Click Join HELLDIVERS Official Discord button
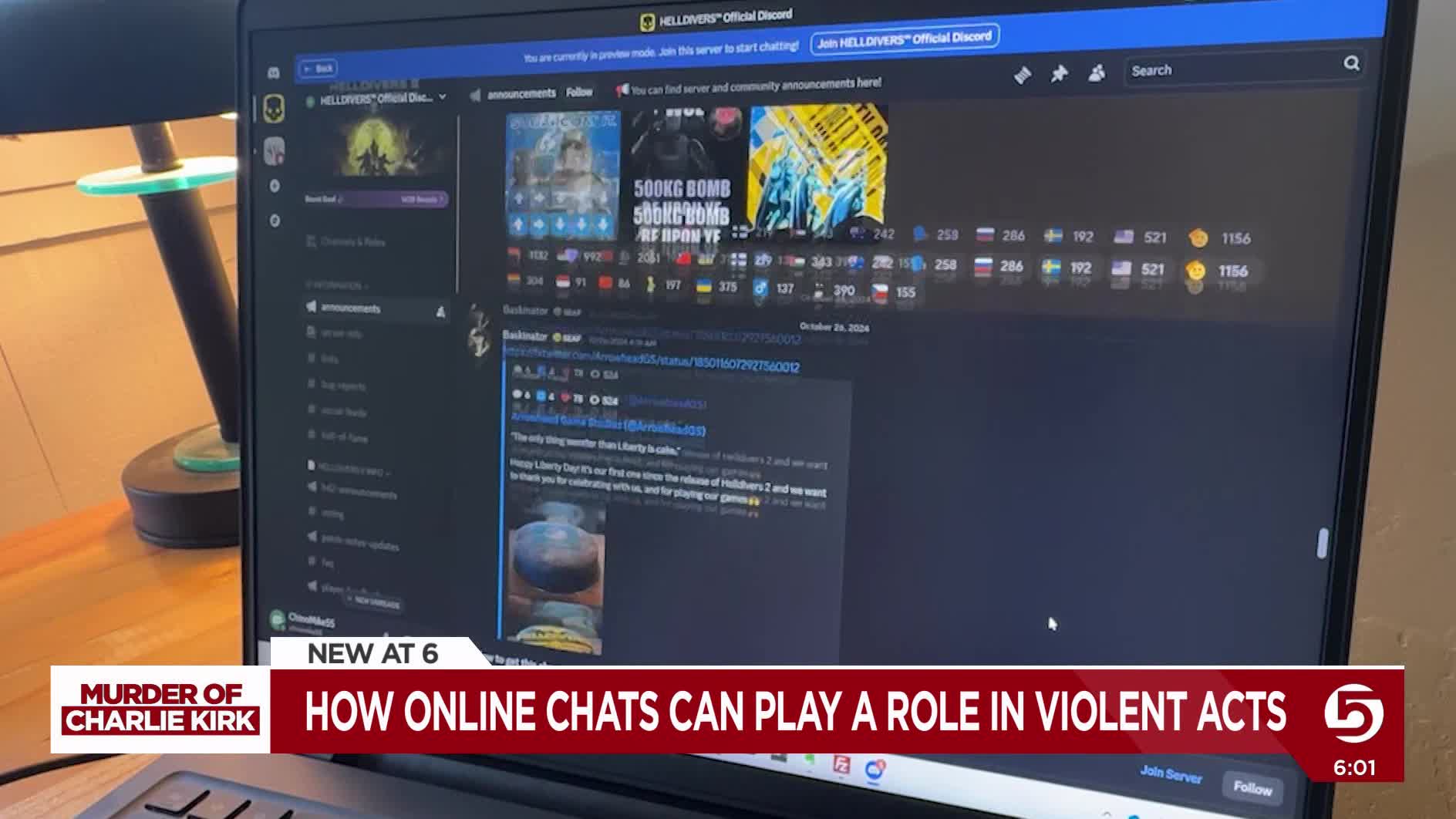 904,39
